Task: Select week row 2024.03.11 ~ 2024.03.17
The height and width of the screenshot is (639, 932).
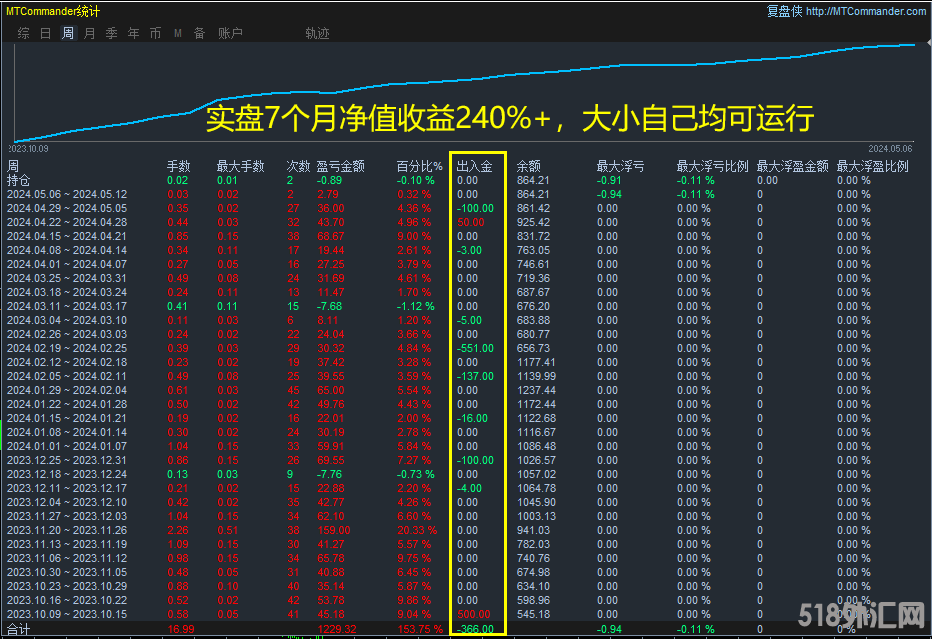Action: click(x=67, y=306)
